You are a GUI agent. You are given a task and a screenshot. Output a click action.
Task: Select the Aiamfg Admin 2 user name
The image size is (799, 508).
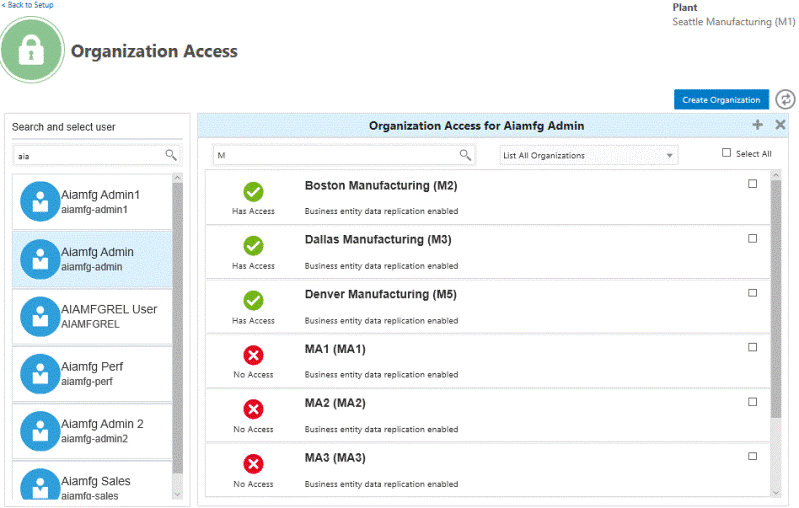(x=102, y=424)
